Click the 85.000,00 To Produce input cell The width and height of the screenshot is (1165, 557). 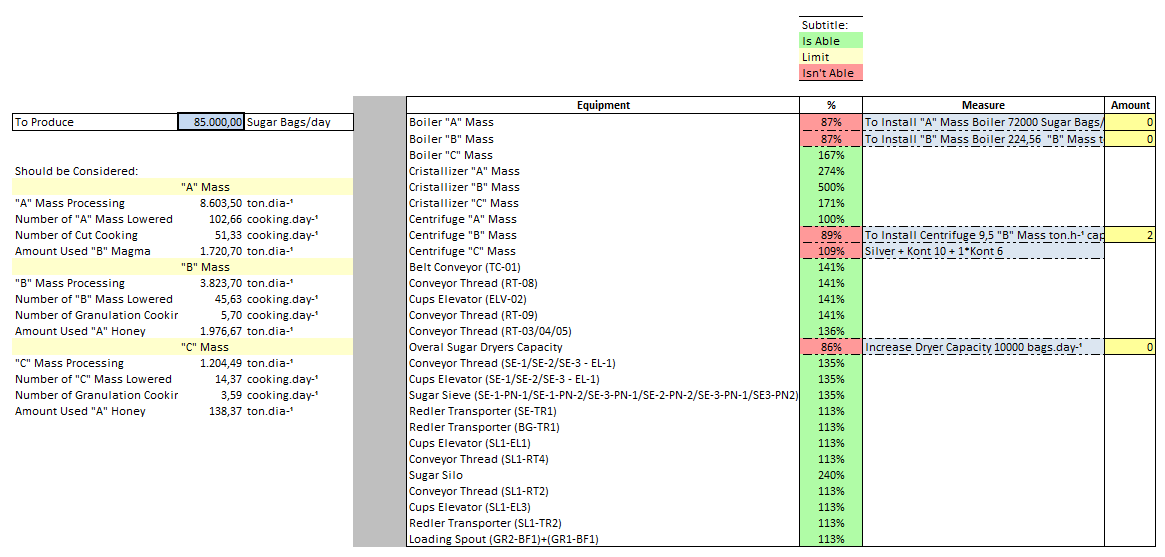pyautogui.click(x=211, y=122)
